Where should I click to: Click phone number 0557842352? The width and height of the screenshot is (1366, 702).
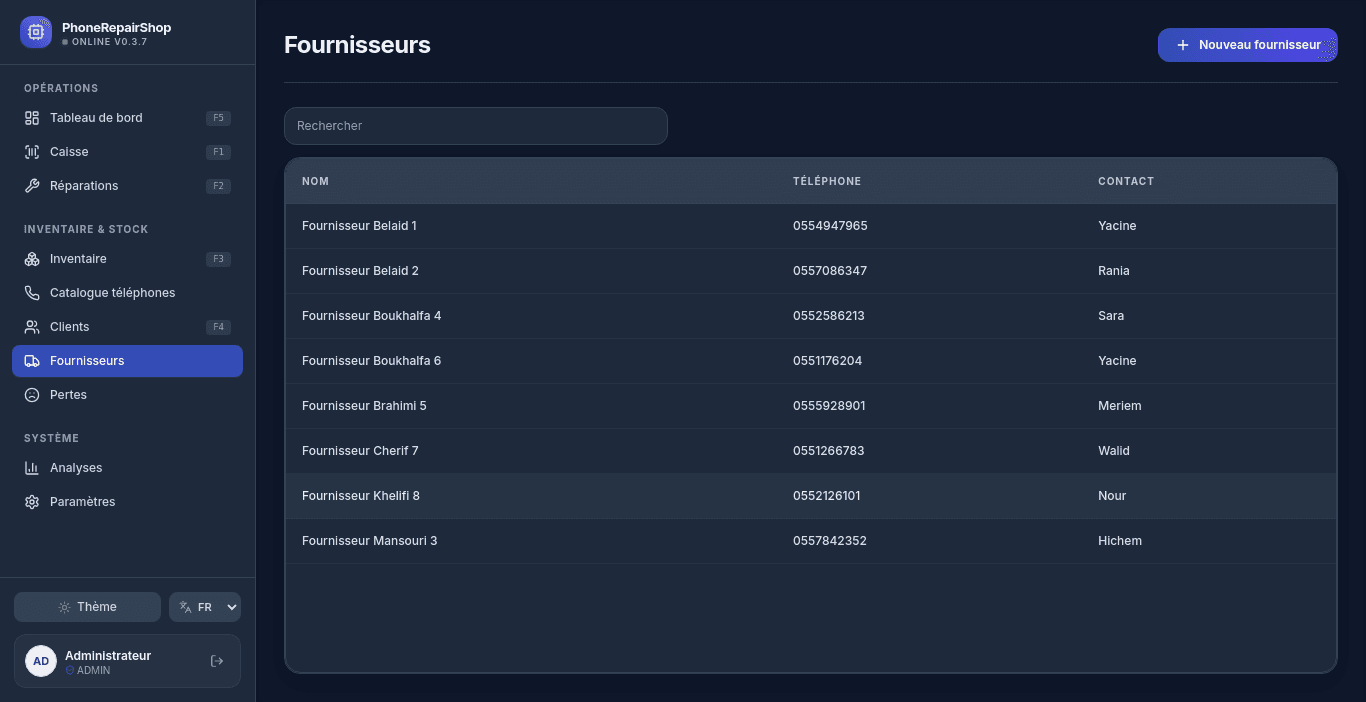(x=830, y=541)
